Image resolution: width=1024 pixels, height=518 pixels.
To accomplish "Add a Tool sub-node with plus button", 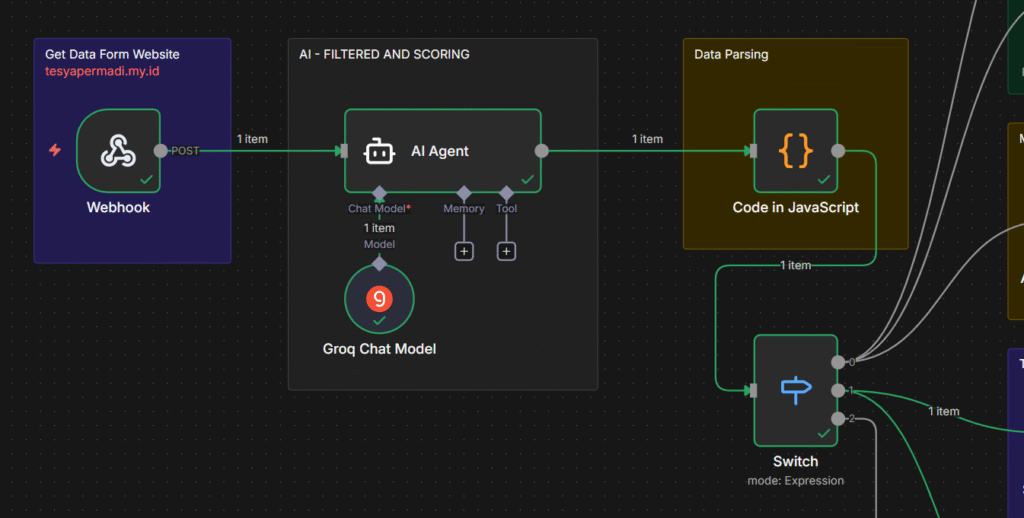I will pyautogui.click(x=507, y=251).
